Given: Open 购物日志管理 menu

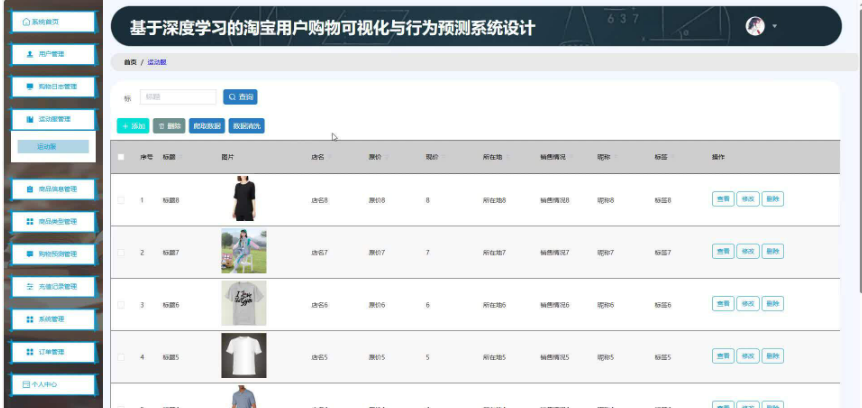Looking at the screenshot, I should pos(53,87).
